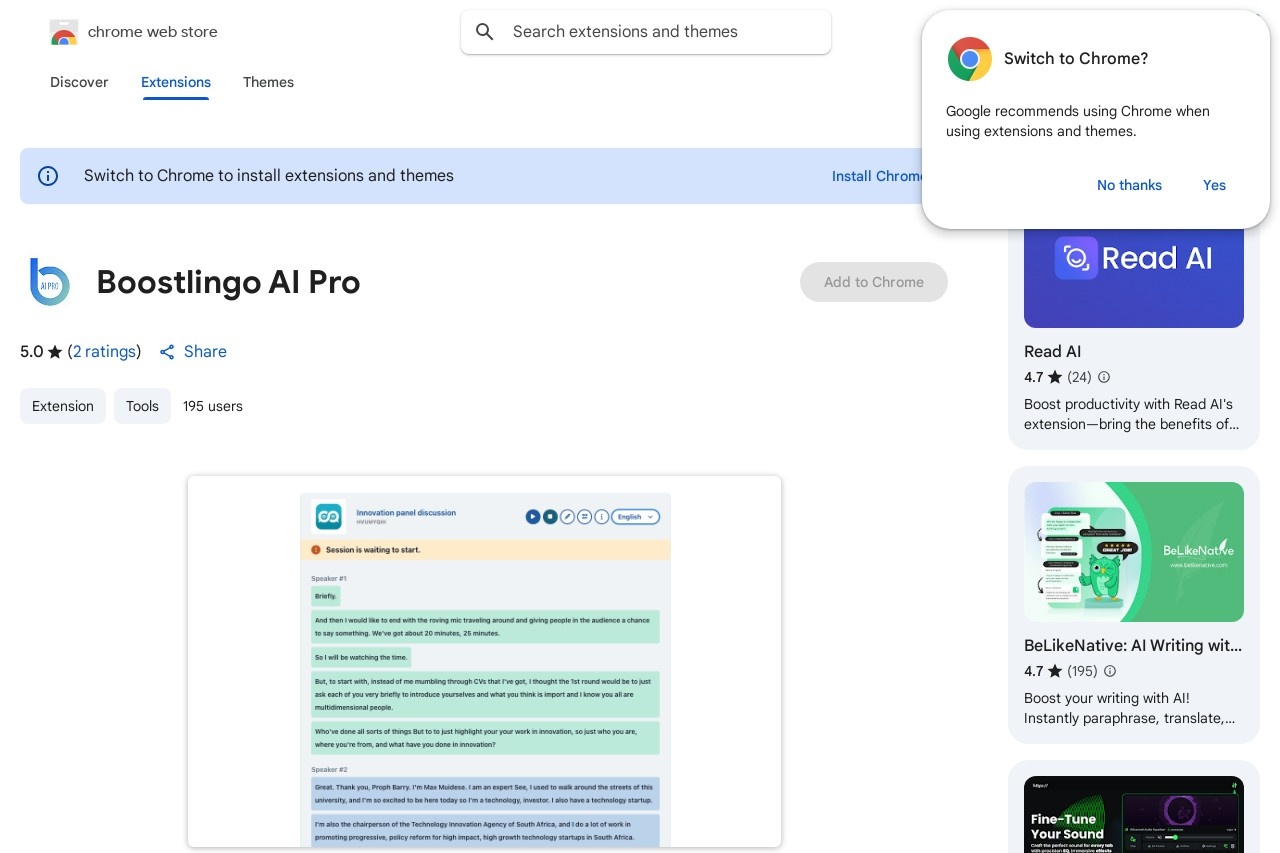The height and width of the screenshot is (853, 1280).
Task: Click the Add to Chrome button
Action: [874, 282]
